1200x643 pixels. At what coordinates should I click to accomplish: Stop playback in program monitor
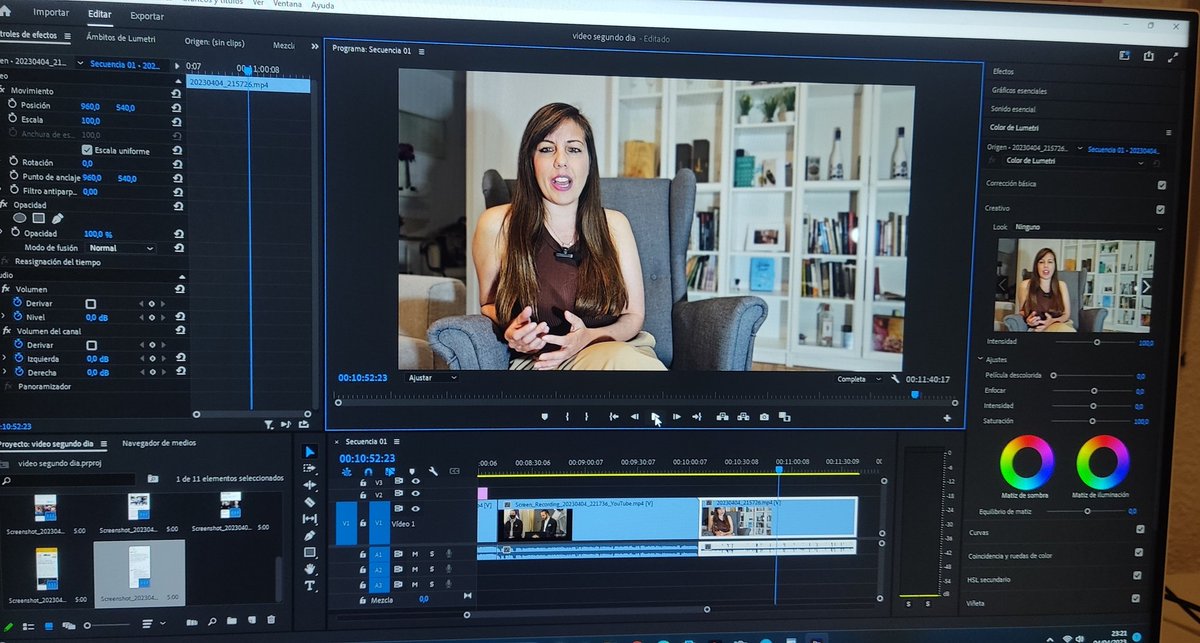[655, 417]
